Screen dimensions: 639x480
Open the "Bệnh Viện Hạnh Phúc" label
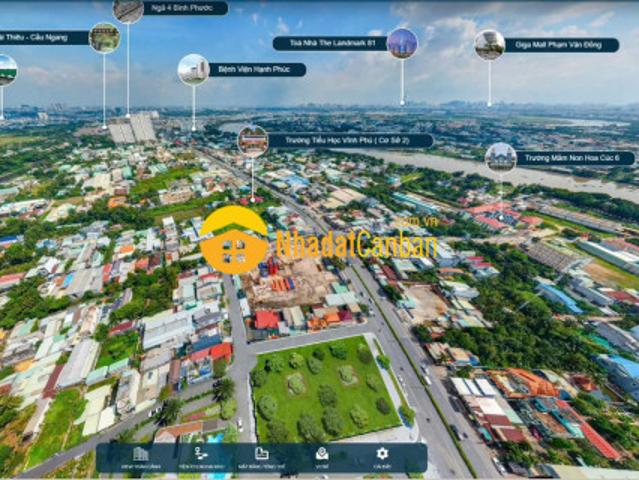click(x=256, y=70)
